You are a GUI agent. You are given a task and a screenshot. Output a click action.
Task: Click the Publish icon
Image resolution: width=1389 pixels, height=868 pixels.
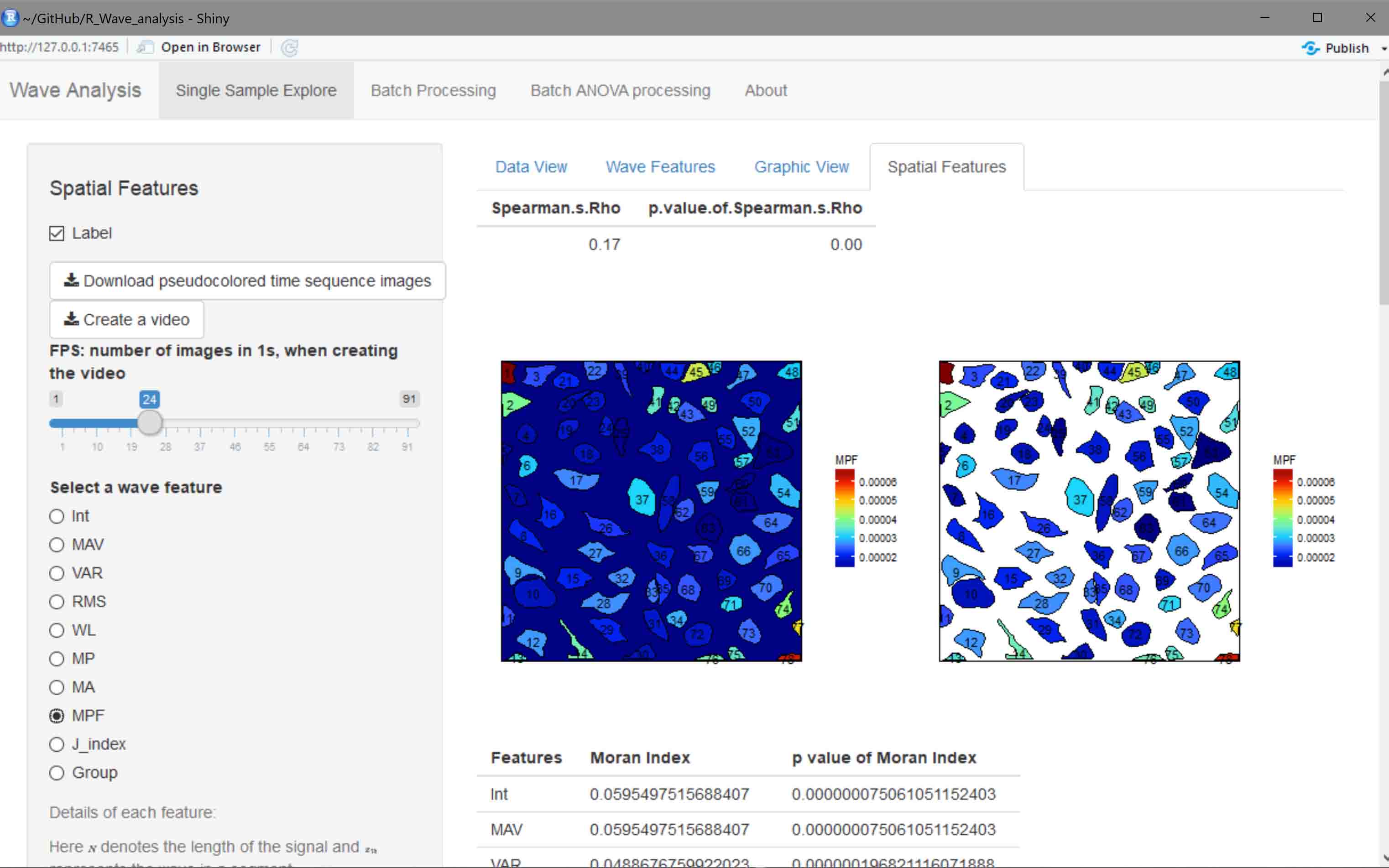pyautogui.click(x=1311, y=48)
